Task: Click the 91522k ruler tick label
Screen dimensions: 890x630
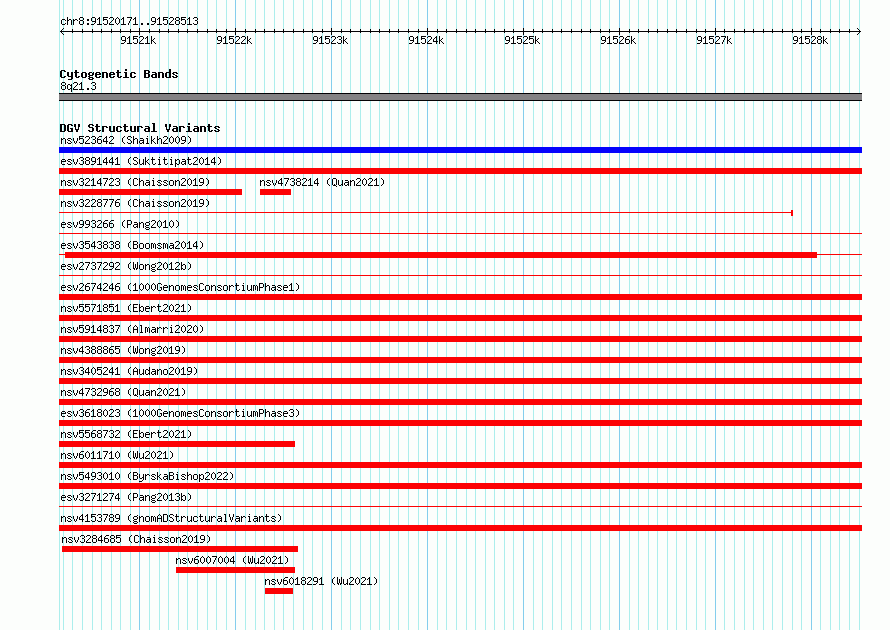Action: [x=234, y=40]
